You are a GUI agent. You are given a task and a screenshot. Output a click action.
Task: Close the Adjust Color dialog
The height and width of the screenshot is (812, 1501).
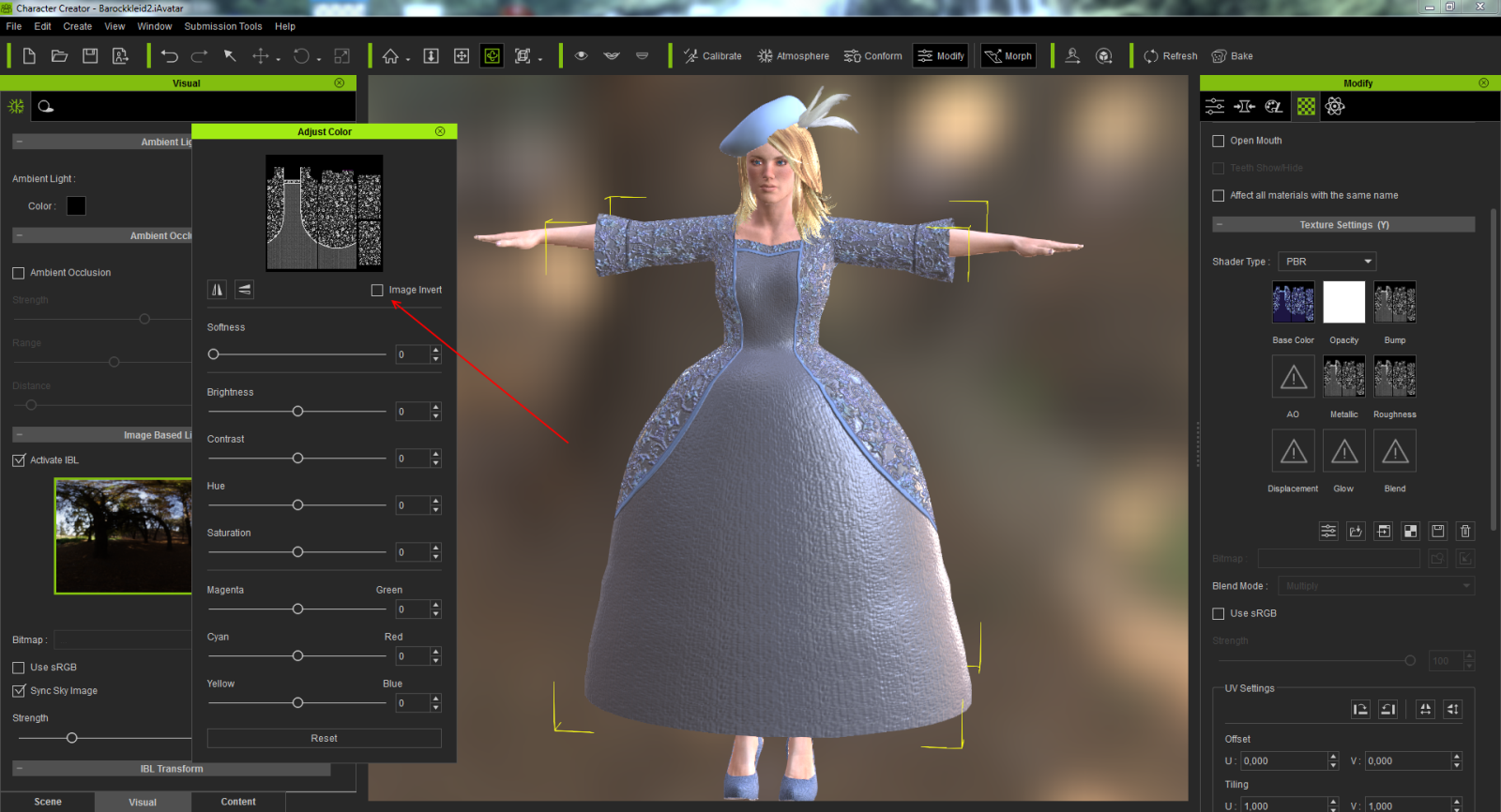tap(440, 131)
